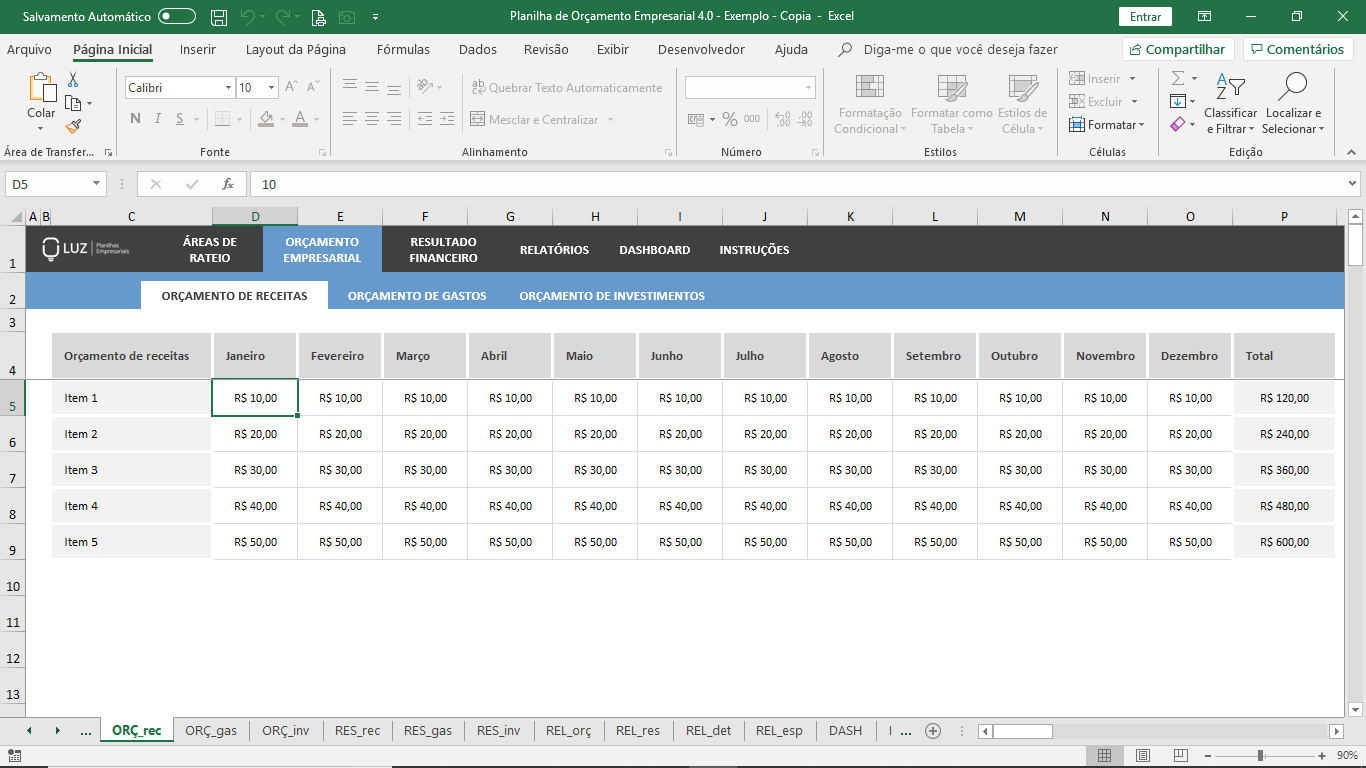The image size is (1366, 768).
Task: Click the zoom slider in status bar
Action: tap(1260, 755)
